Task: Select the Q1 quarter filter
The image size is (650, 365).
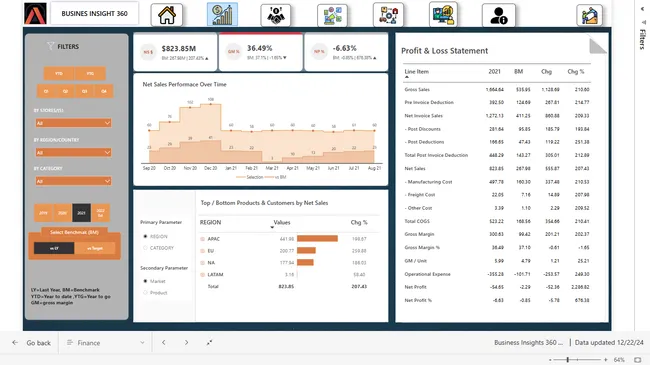Action: point(46,91)
